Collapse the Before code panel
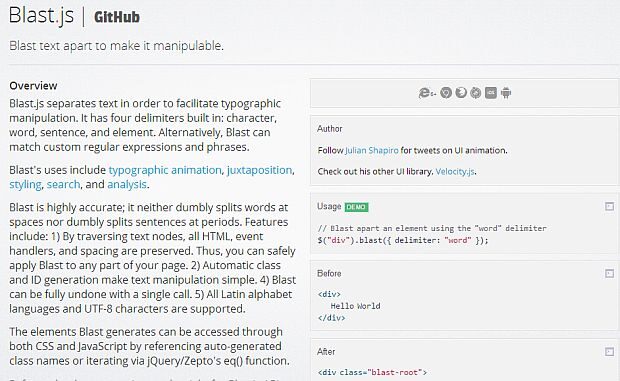The height and width of the screenshot is (381, 620). [x=609, y=273]
